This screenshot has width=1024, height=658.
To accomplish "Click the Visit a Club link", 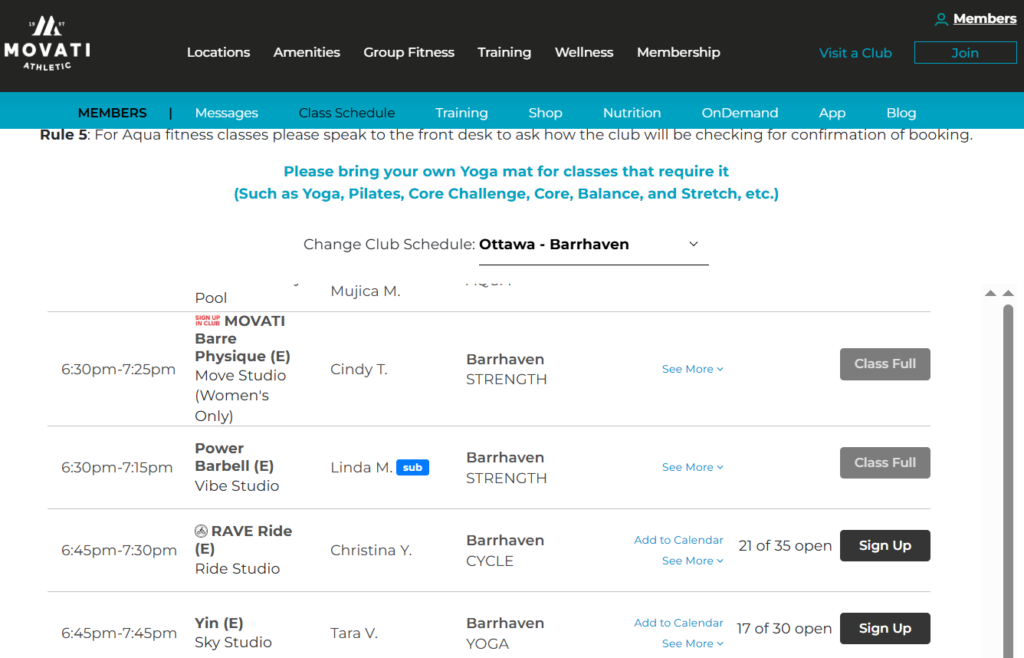I will (856, 53).
